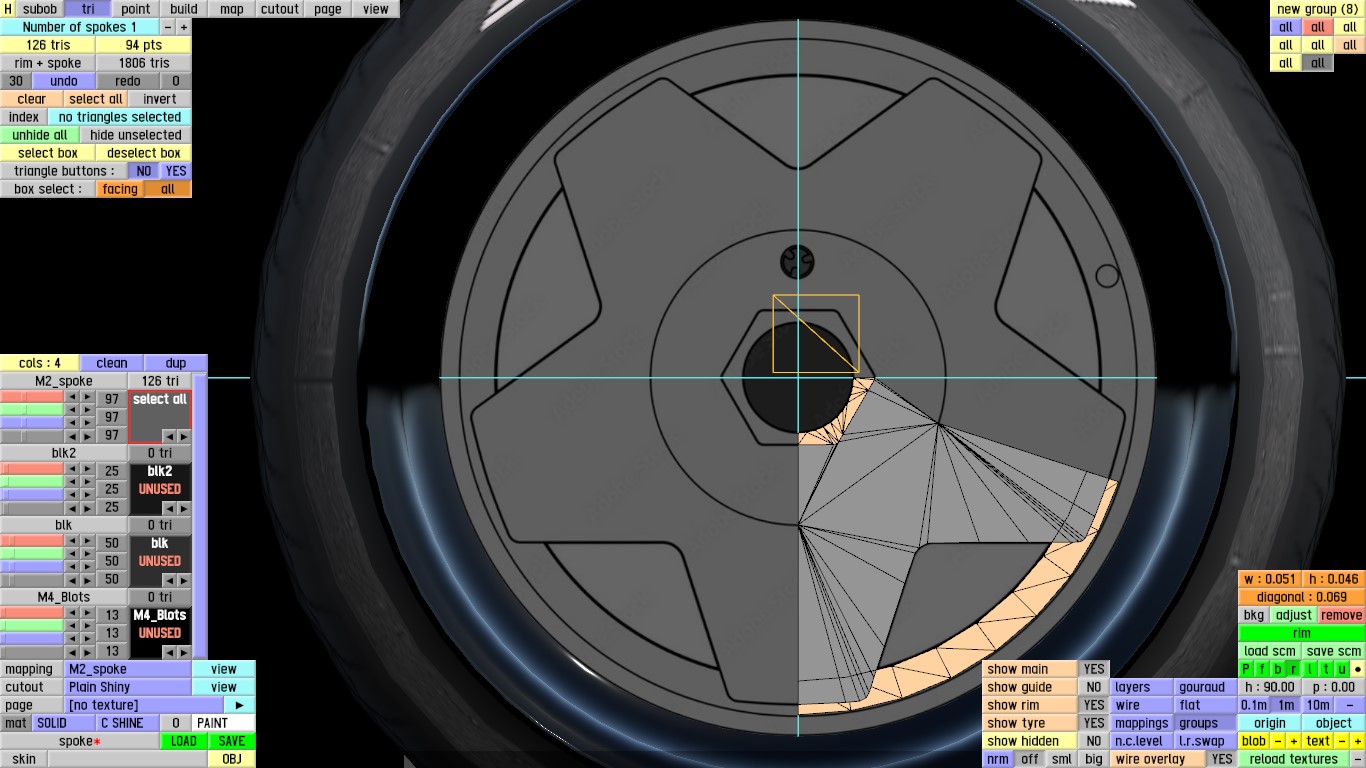Open the new group (8) selector
The image size is (1366, 768).
pyautogui.click(x=1318, y=9)
